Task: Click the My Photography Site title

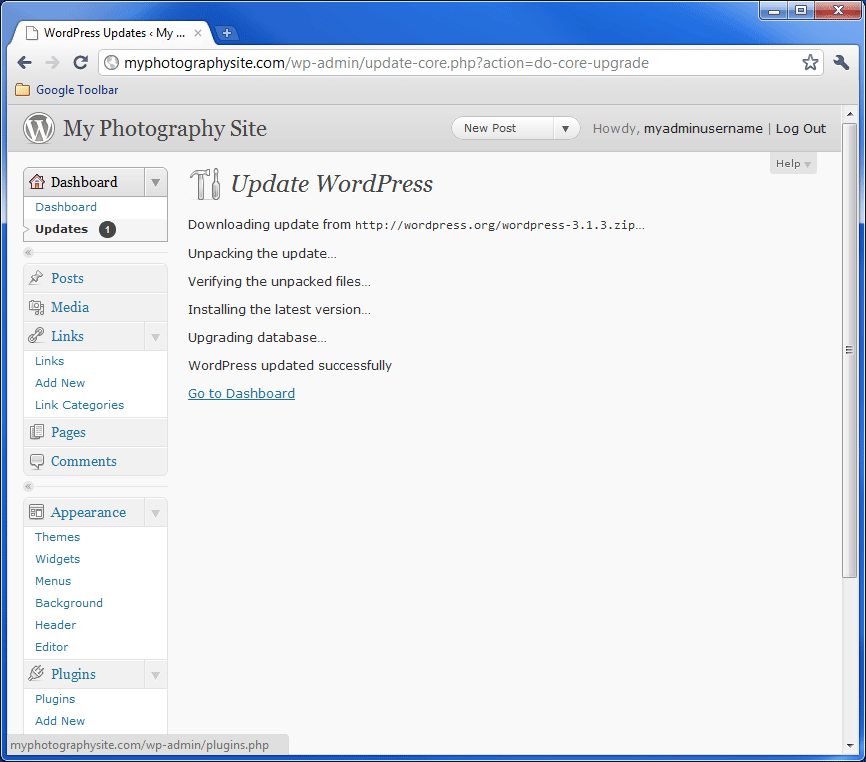Action: point(165,129)
